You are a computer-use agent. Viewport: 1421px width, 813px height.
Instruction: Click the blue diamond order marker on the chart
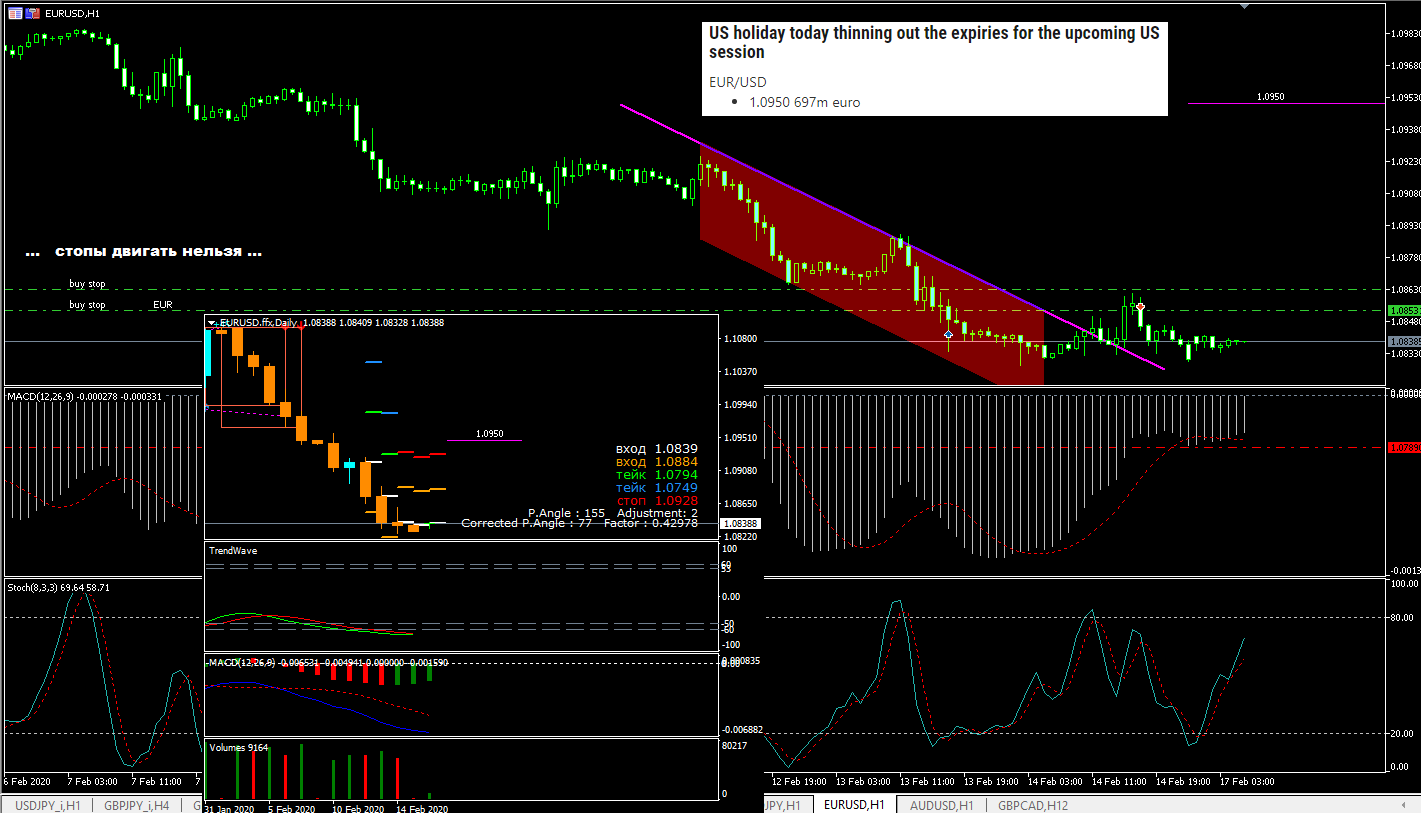pos(948,334)
